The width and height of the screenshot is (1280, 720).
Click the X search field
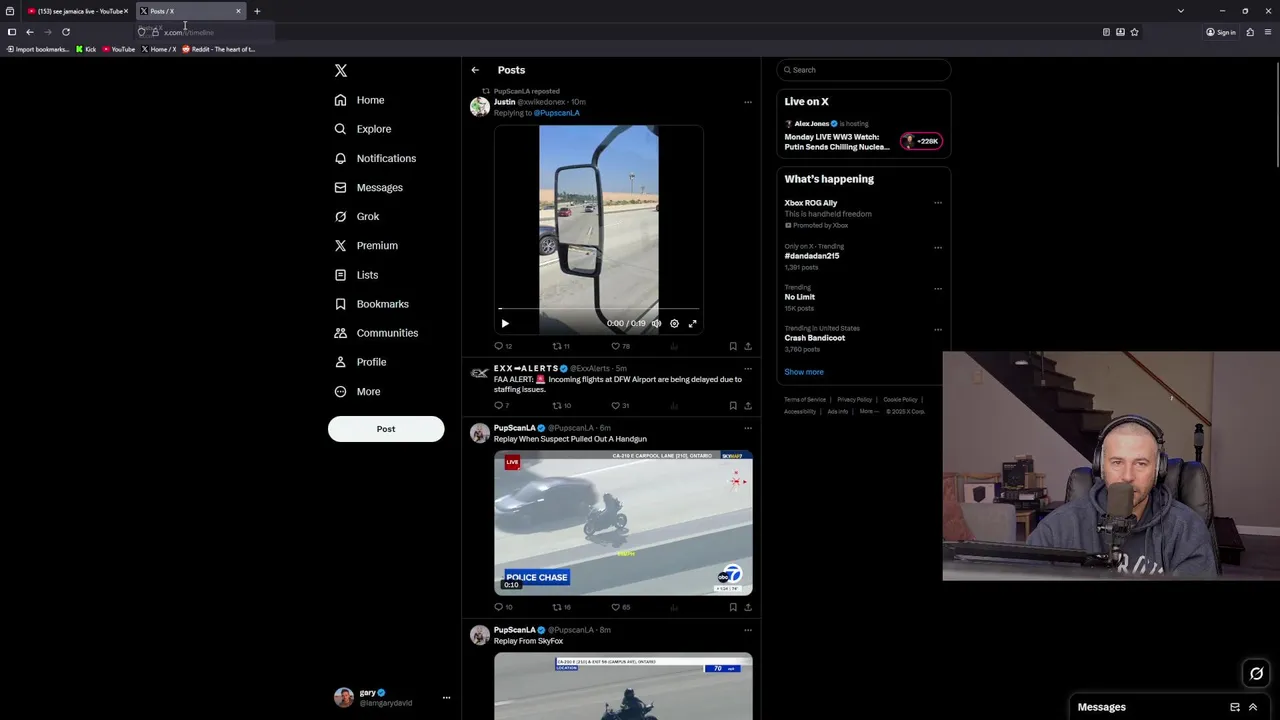click(864, 70)
